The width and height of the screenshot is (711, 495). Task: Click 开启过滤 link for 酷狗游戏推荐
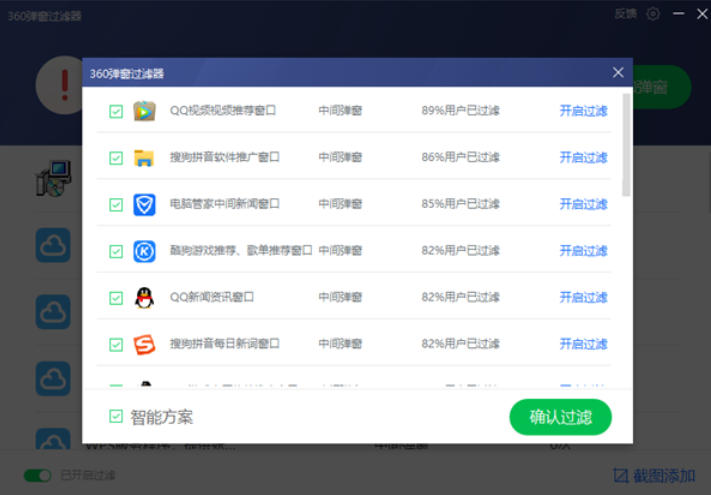point(583,251)
